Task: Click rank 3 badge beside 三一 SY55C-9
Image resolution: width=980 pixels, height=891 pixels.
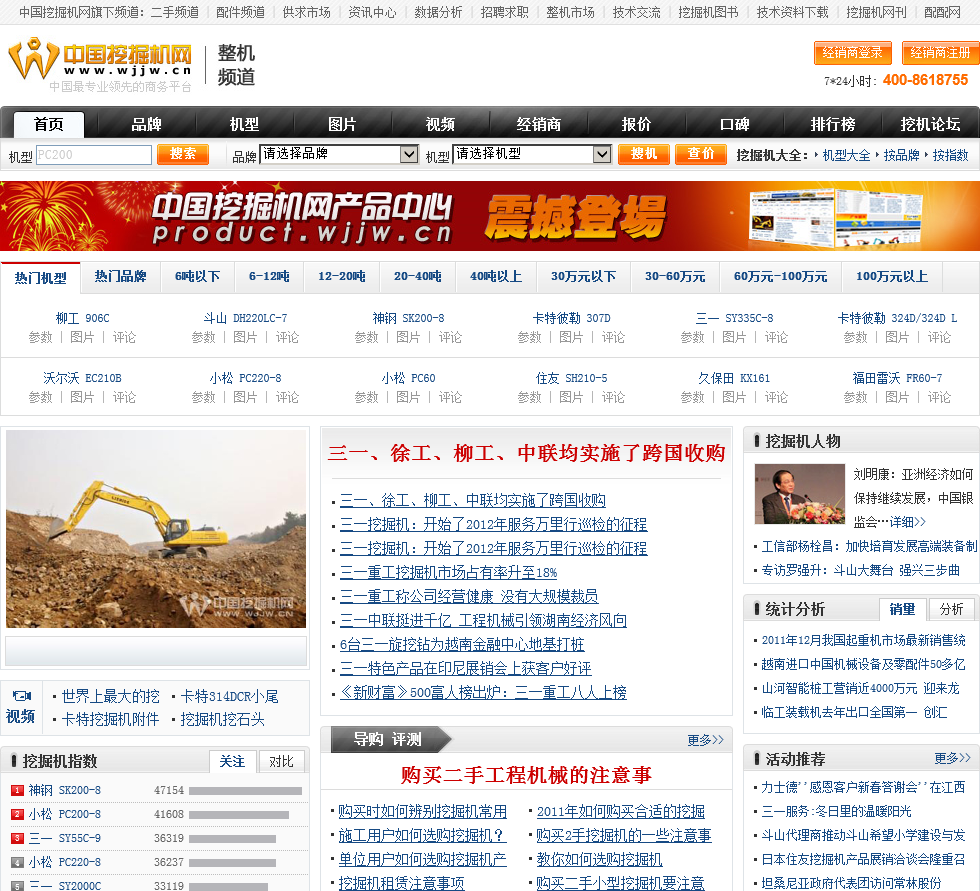Action: click(18, 838)
